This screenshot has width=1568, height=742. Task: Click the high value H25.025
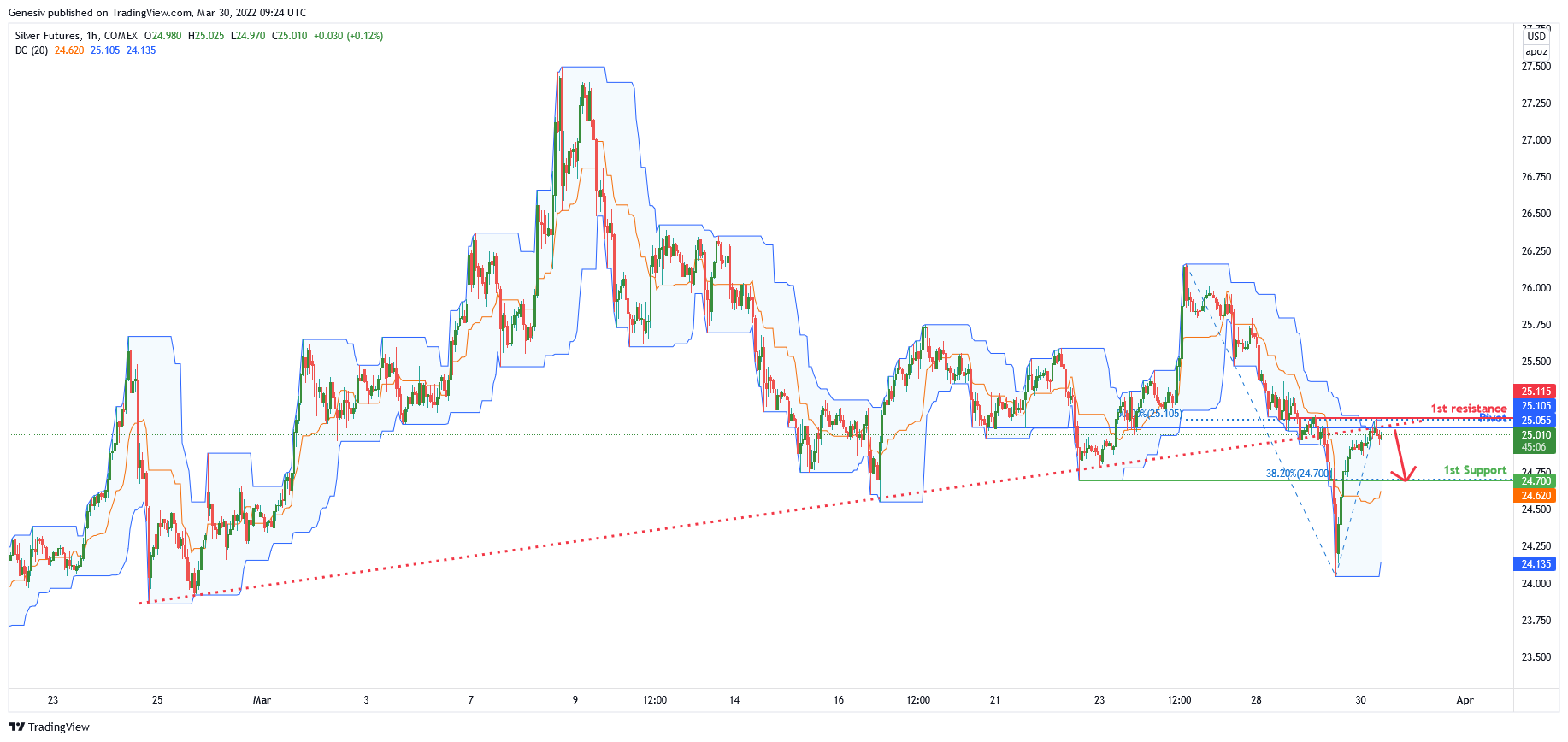[206, 36]
